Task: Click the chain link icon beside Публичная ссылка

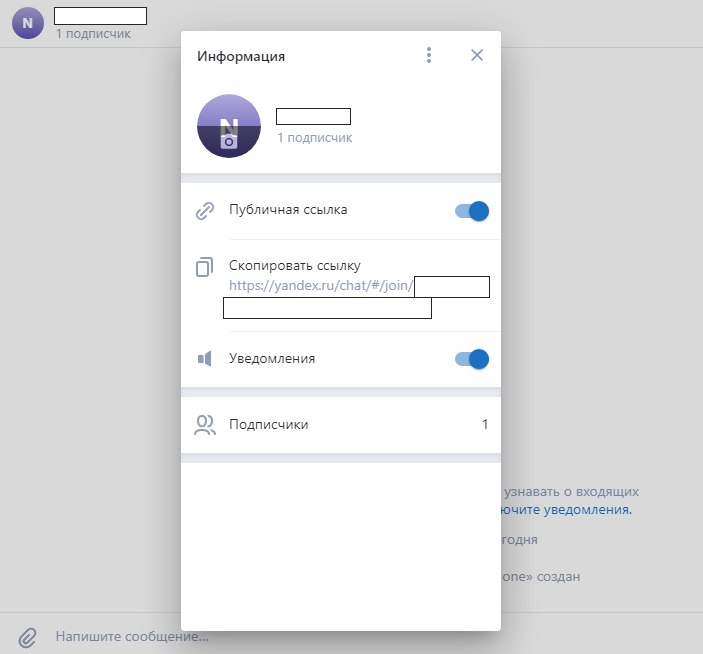Action: [x=205, y=211]
